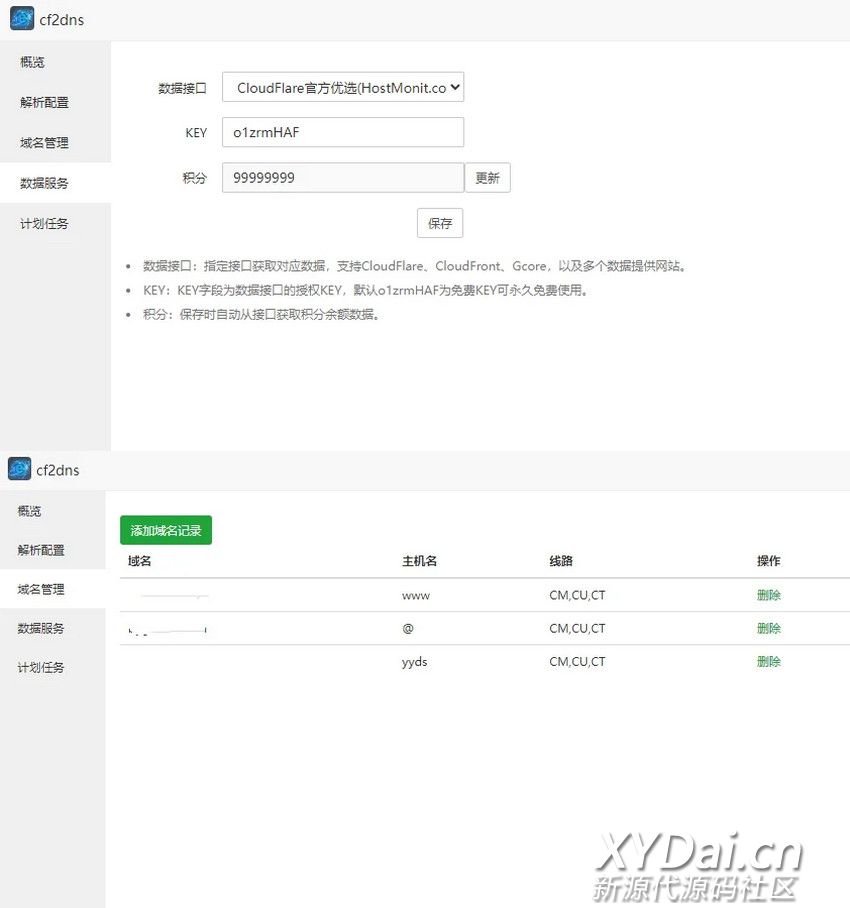Delete the @ host record
850x908 pixels.
(768, 628)
